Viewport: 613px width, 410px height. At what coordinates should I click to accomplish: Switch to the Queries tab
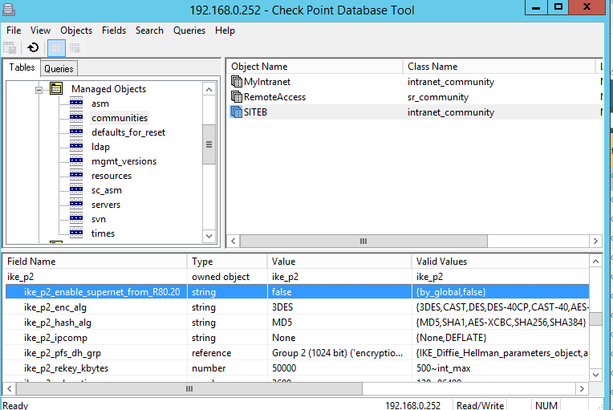point(59,68)
